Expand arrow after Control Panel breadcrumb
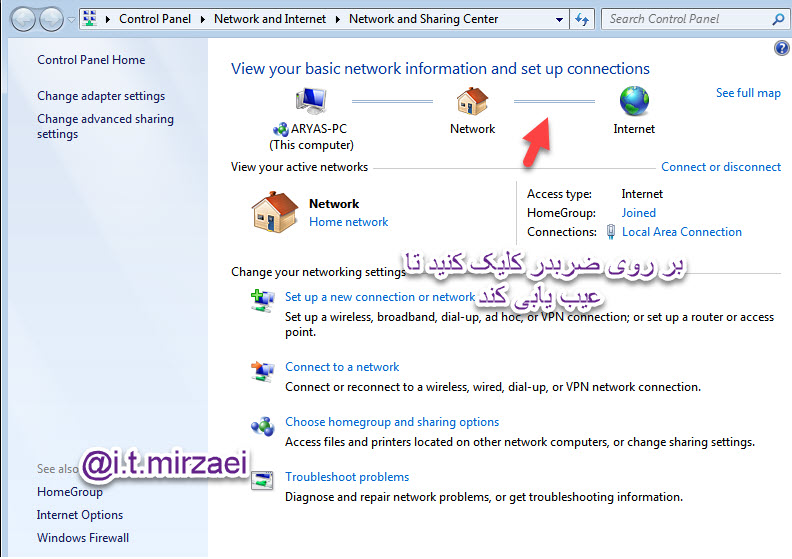Viewport: 792px width, 559px height. pyautogui.click(x=203, y=19)
